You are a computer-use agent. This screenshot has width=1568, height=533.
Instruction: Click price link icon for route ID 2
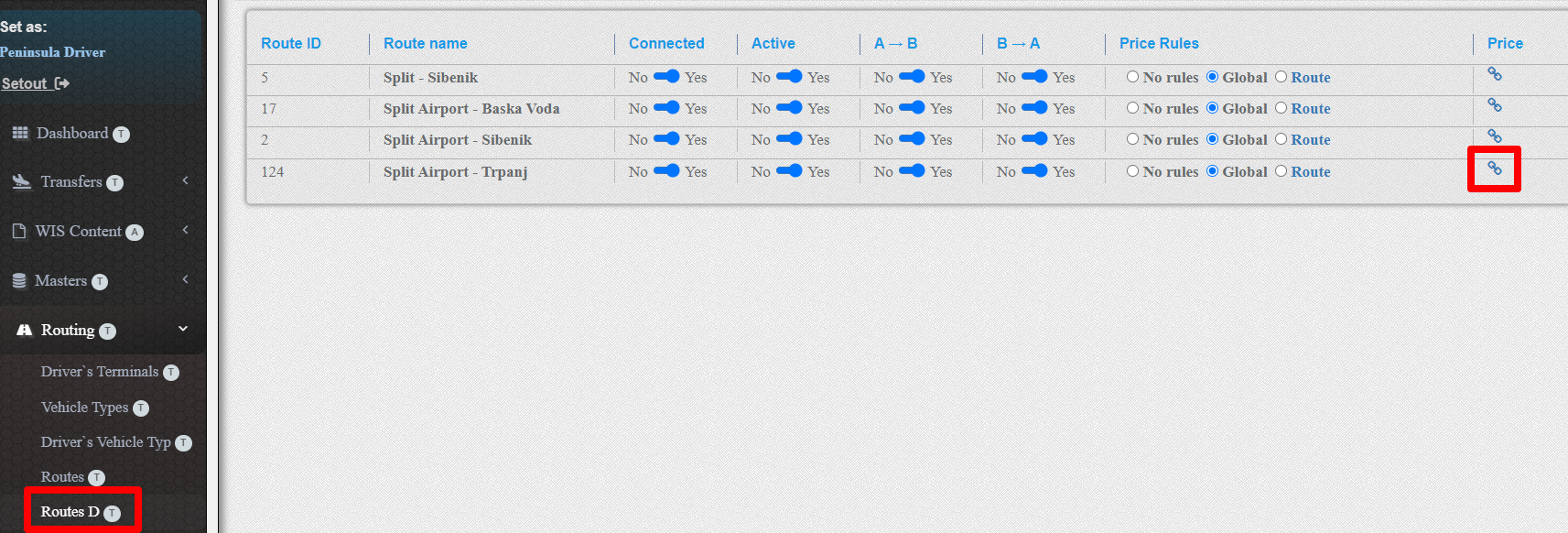(x=1494, y=136)
